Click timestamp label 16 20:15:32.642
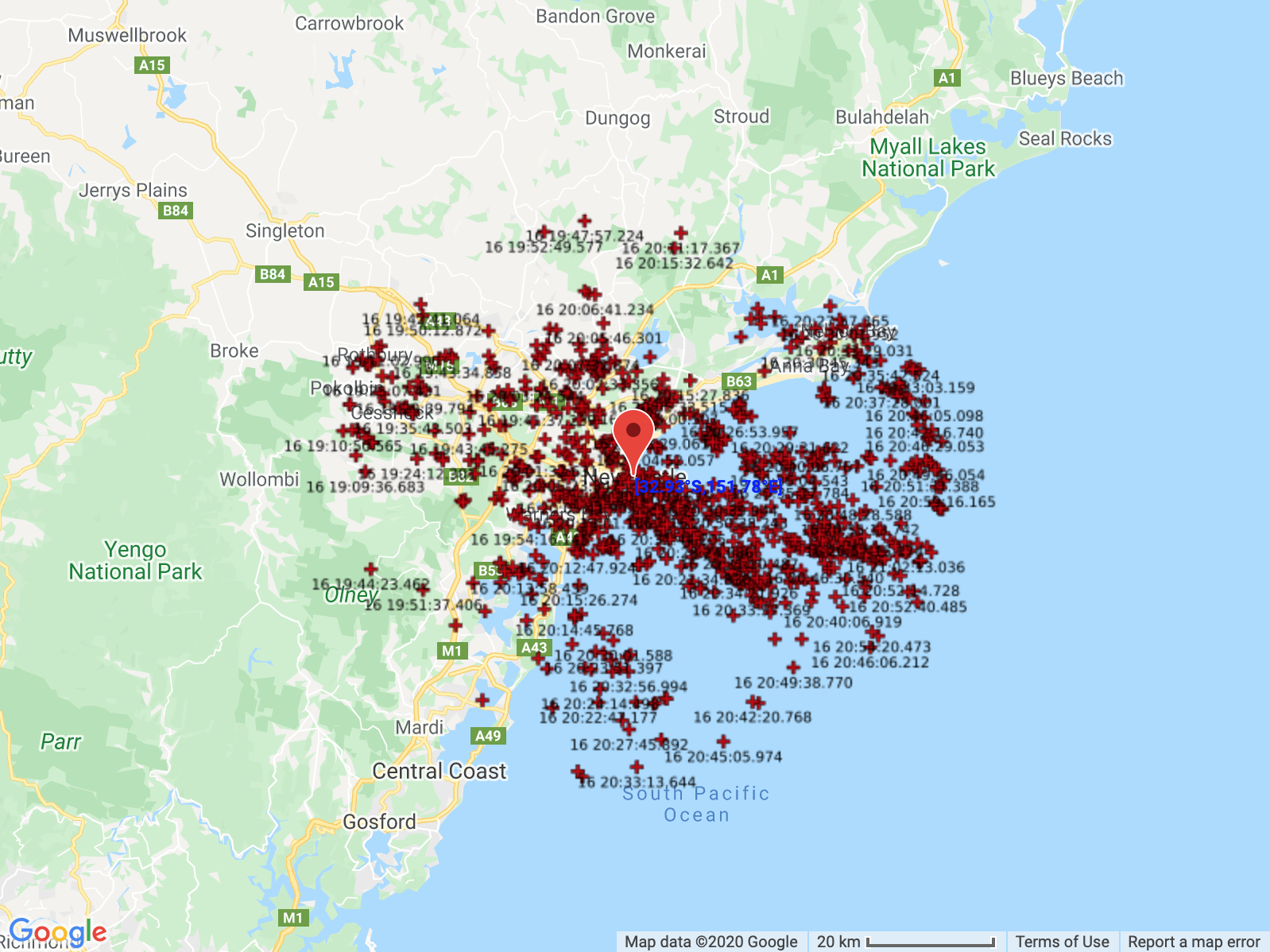 [x=674, y=263]
